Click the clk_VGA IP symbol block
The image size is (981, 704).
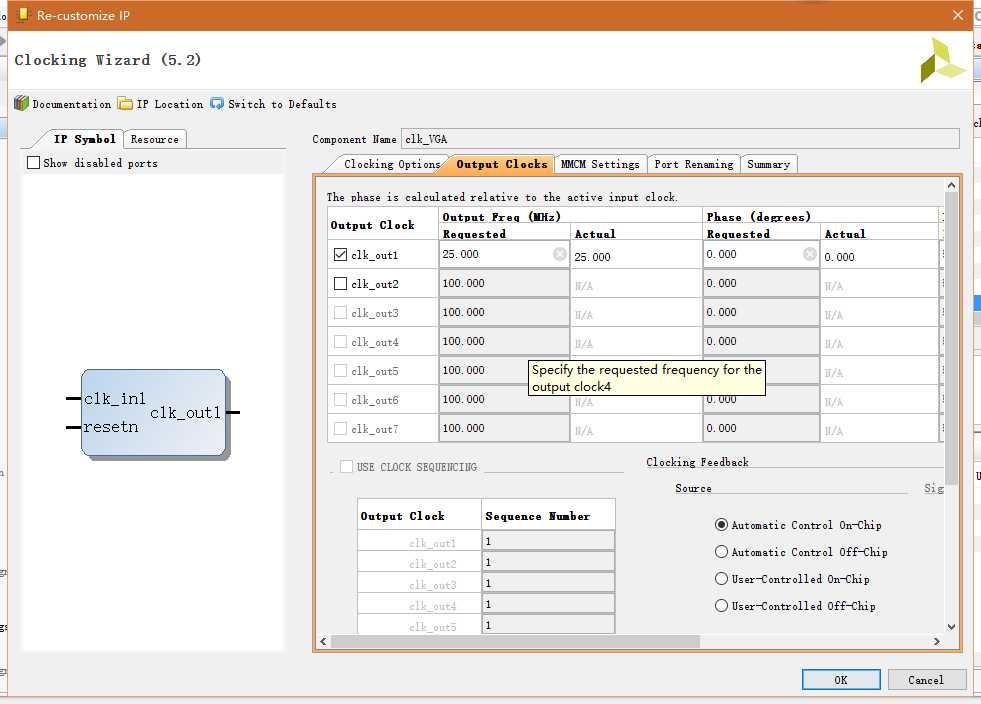(x=153, y=412)
